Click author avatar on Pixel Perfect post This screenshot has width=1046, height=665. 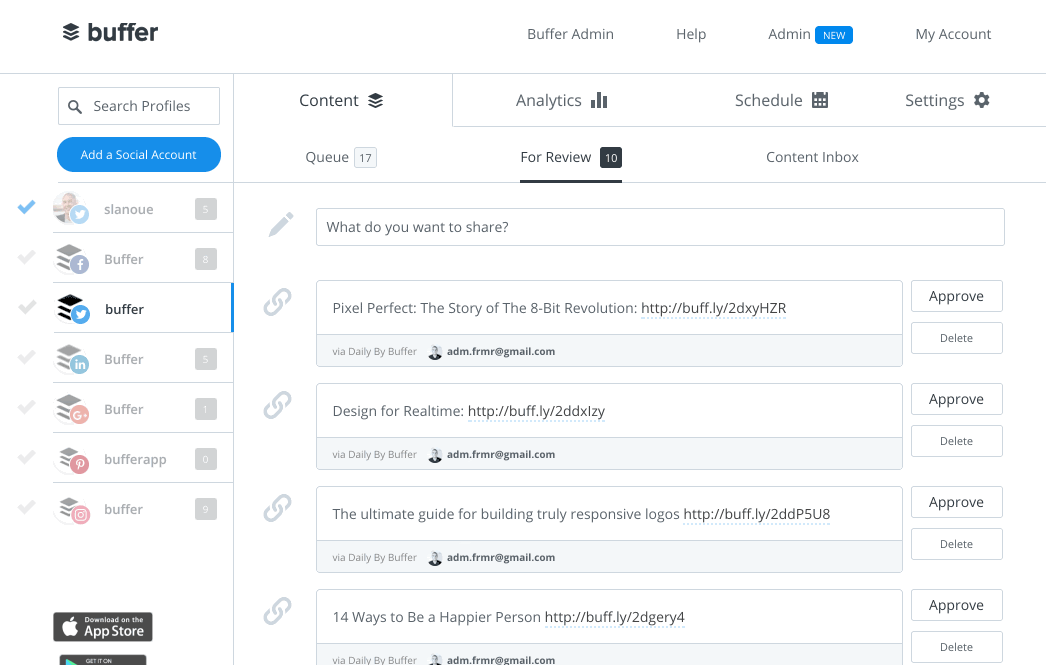tap(435, 352)
